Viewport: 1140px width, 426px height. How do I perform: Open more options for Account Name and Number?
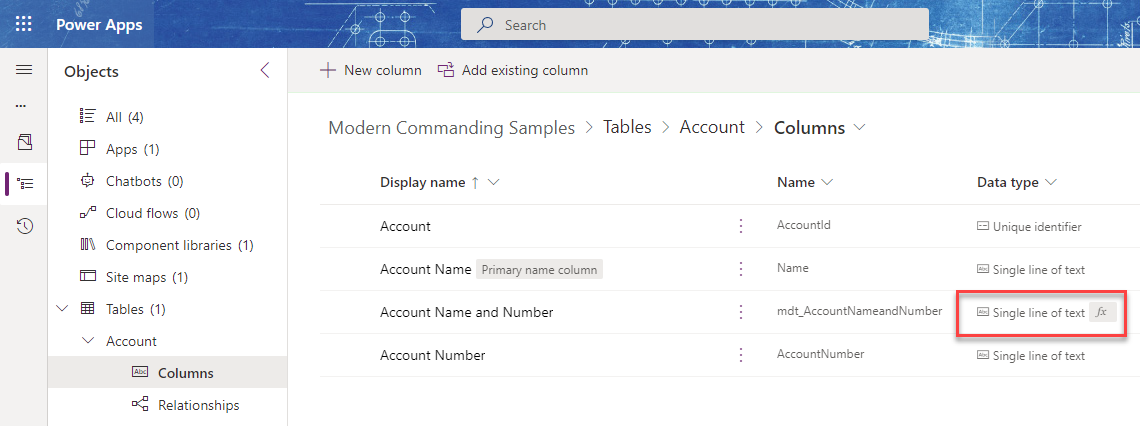[741, 313]
